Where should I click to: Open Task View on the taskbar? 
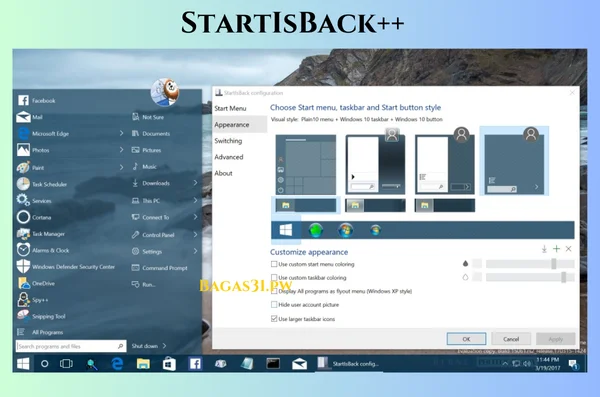pyautogui.click(x=66, y=363)
